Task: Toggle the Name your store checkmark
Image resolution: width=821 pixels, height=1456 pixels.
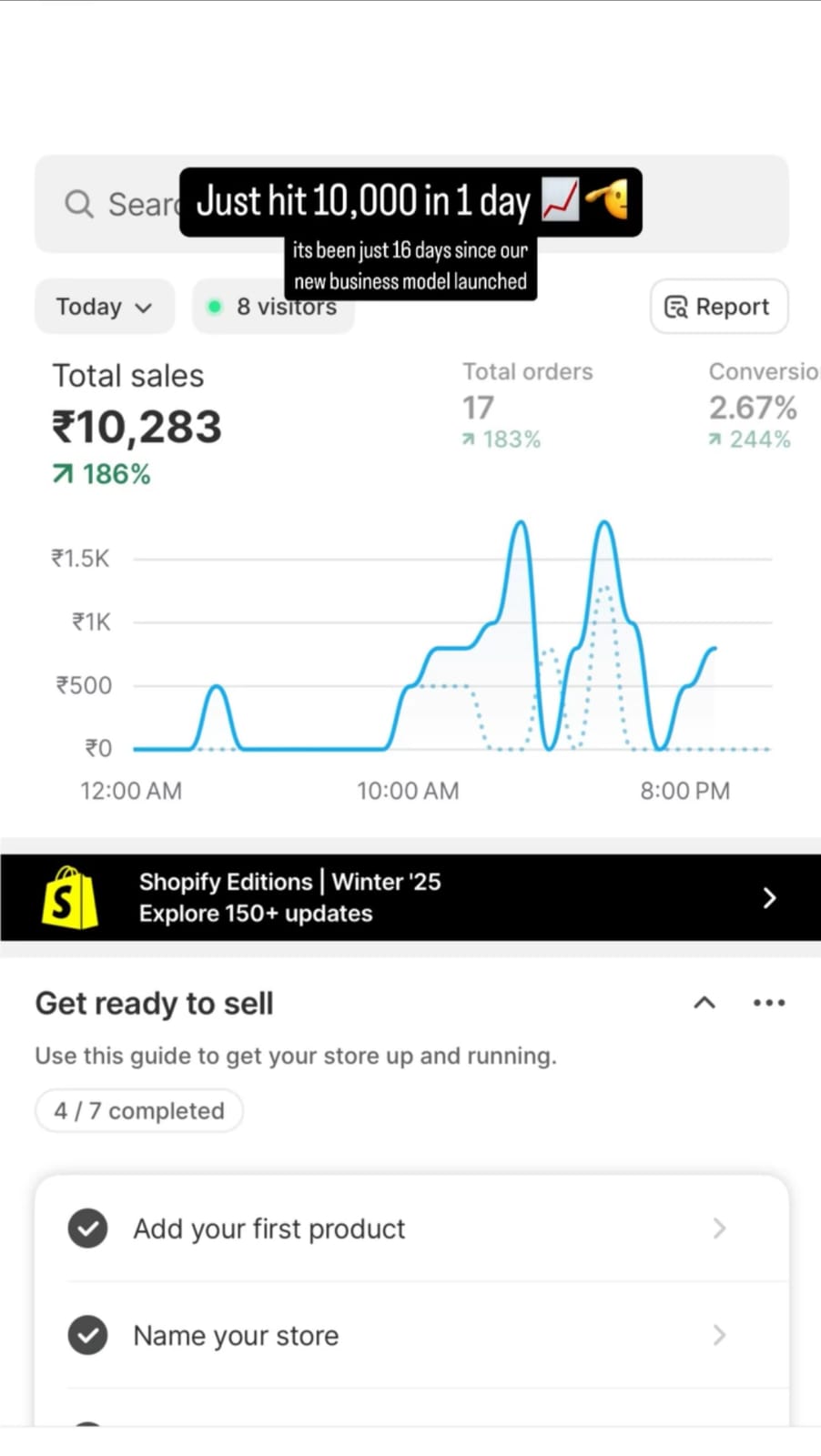Action: pyautogui.click(x=88, y=1335)
